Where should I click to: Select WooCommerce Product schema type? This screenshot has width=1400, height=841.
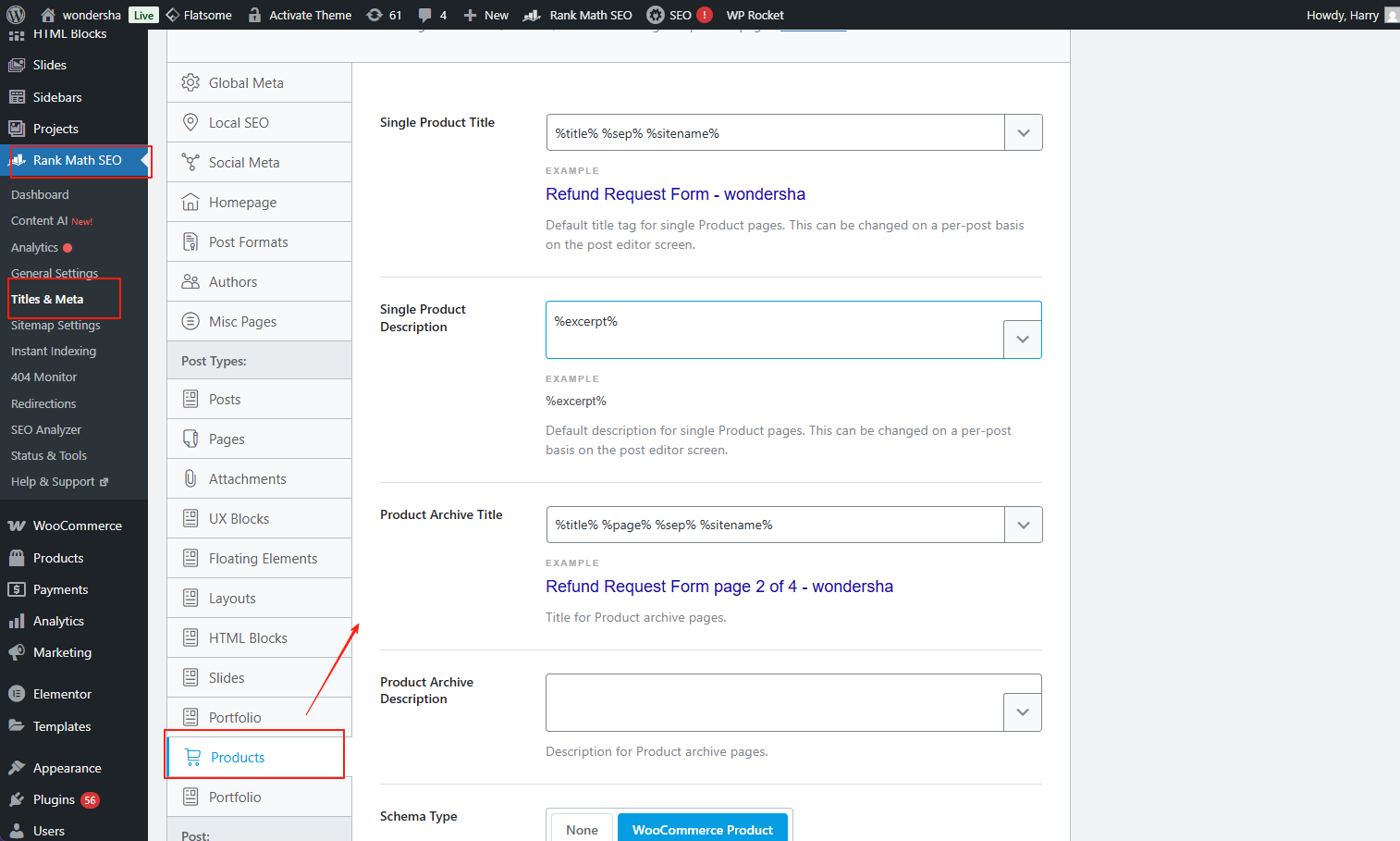(x=702, y=829)
